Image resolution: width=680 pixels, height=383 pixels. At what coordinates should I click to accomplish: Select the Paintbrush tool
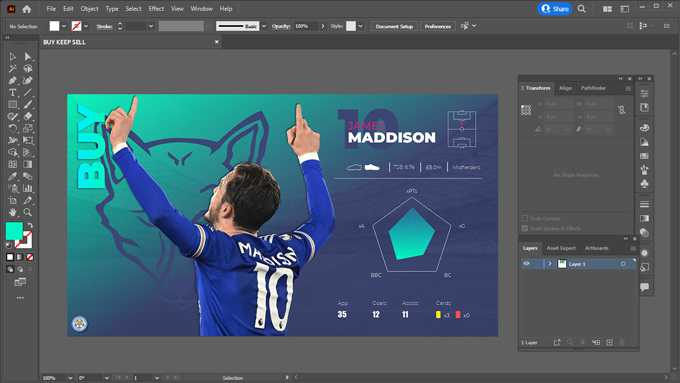[28, 104]
